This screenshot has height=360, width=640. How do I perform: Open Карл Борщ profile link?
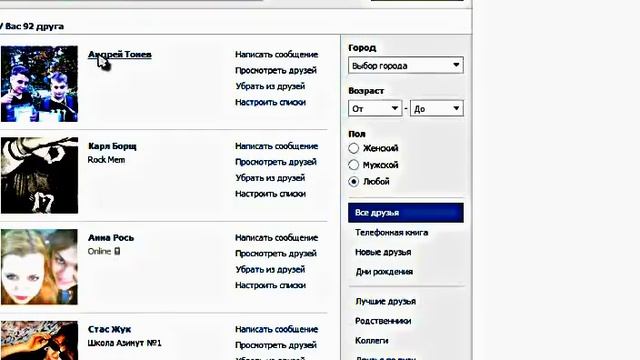tap(112, 146)
